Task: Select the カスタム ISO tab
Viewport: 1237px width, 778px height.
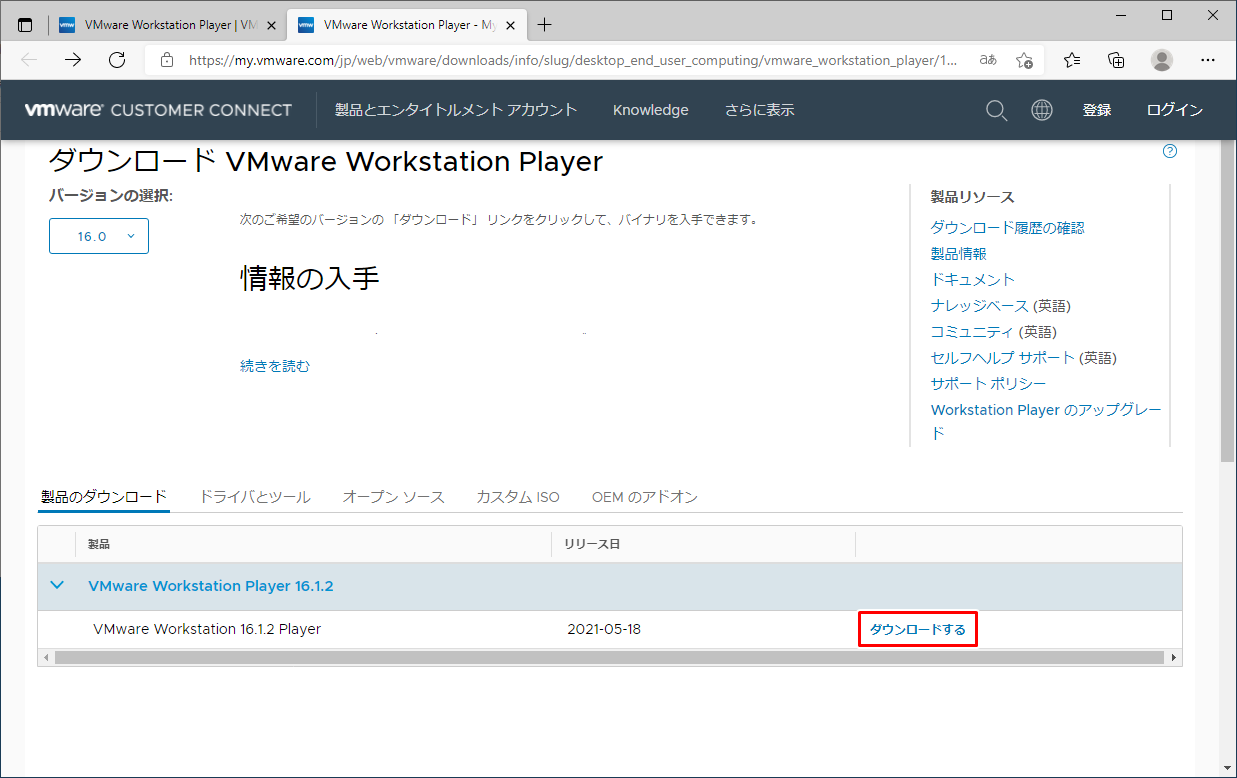Action: [x=517, y=497]
